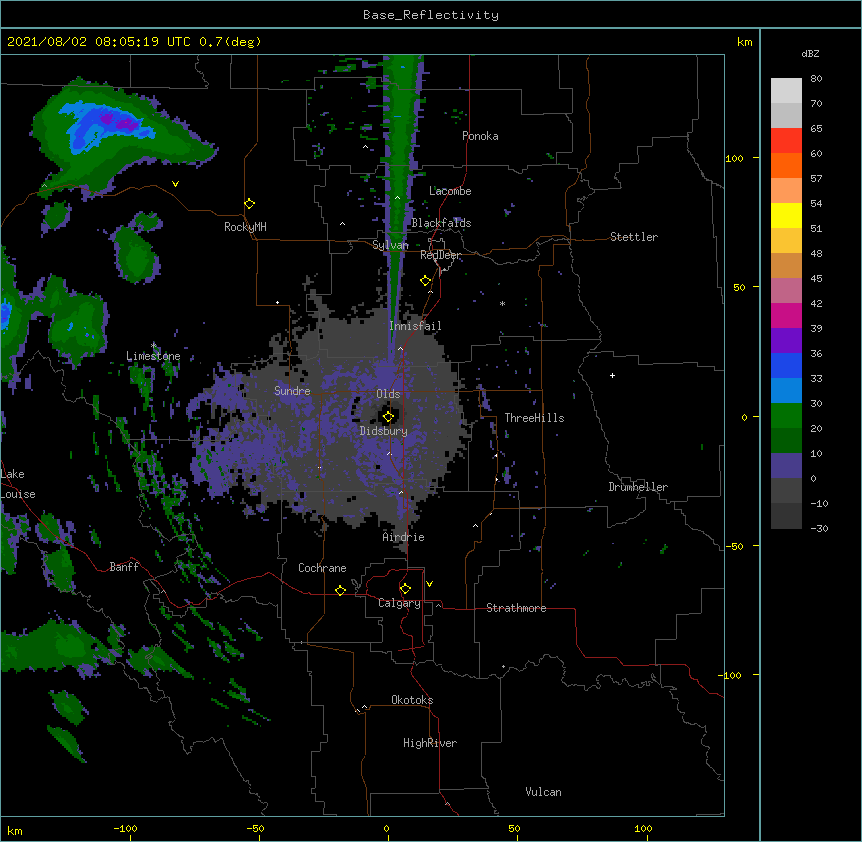Select the white asterisk above Limestone label
This screenshot has height=842, width=862.
(x=153, y=346)
